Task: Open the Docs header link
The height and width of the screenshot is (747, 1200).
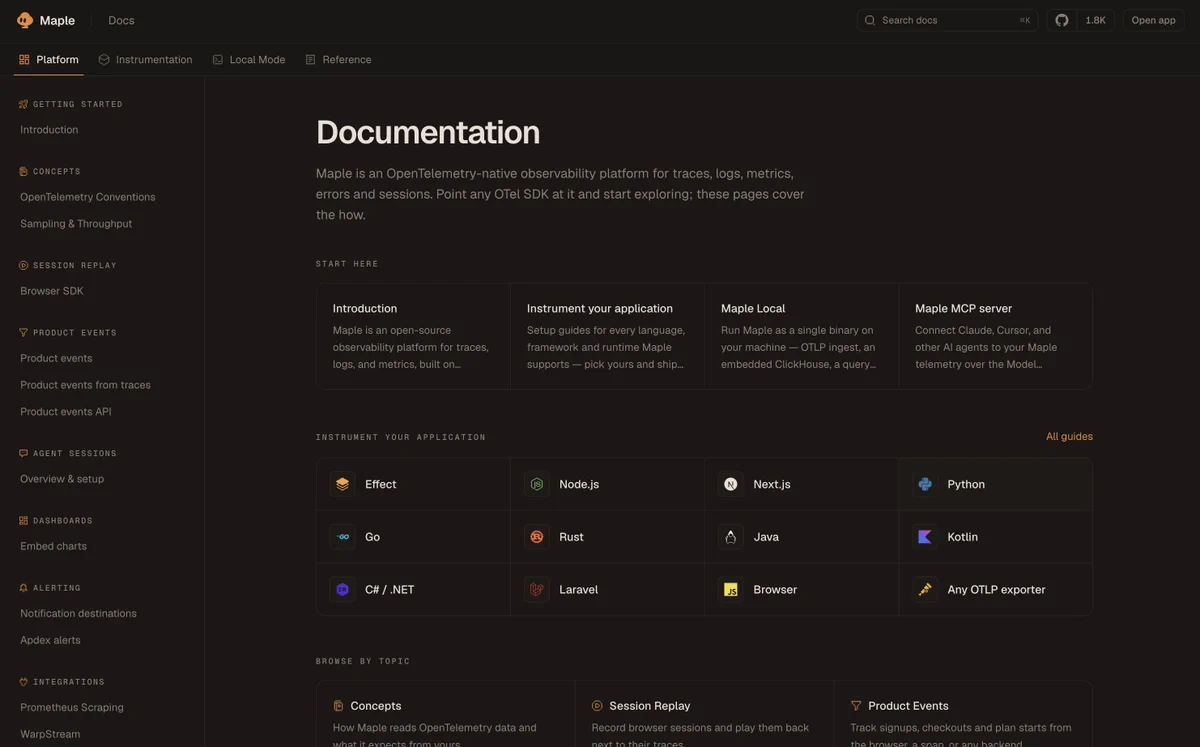Action: click(121, 20)
